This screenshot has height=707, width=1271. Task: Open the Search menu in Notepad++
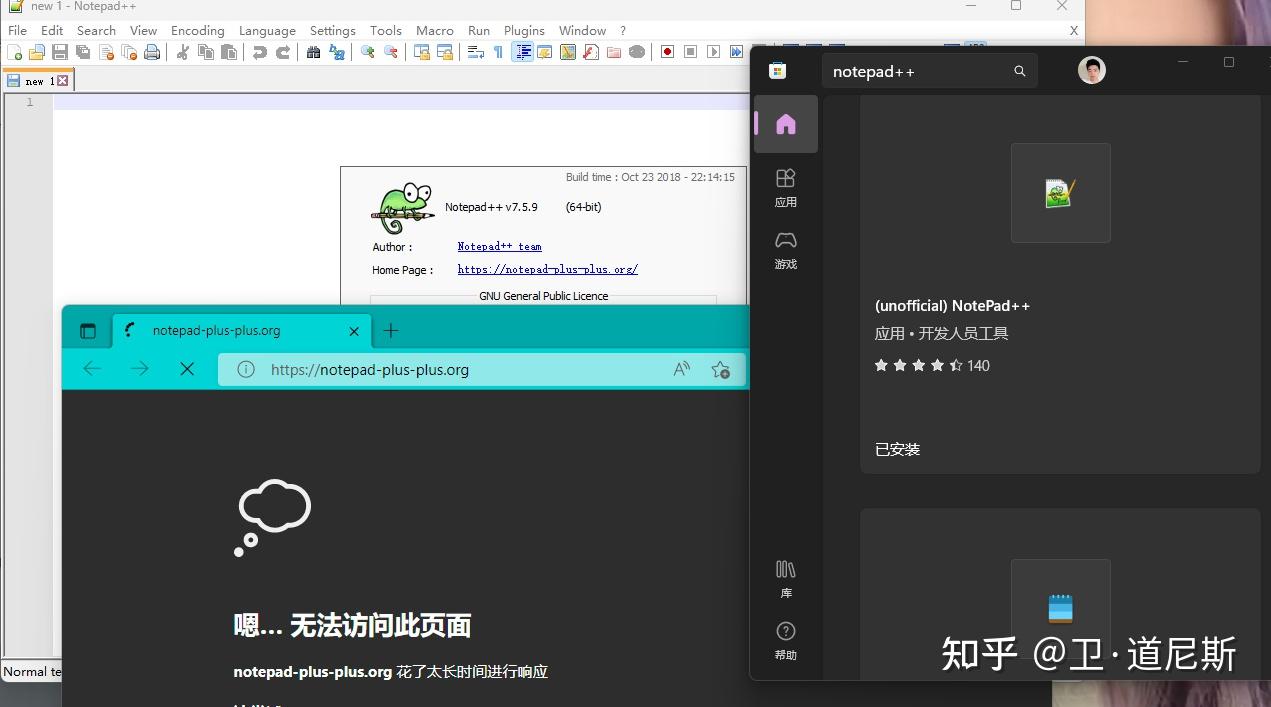coord(97,30)
